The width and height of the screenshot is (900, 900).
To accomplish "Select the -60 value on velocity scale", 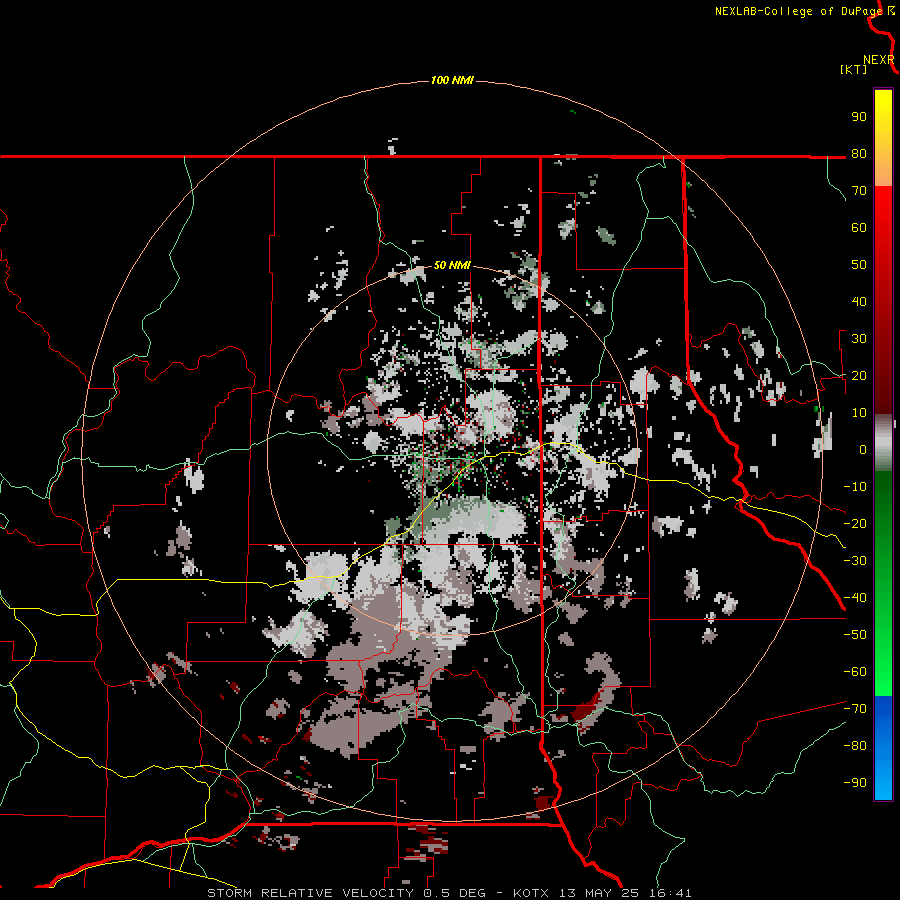I will [x=855, y=672].
